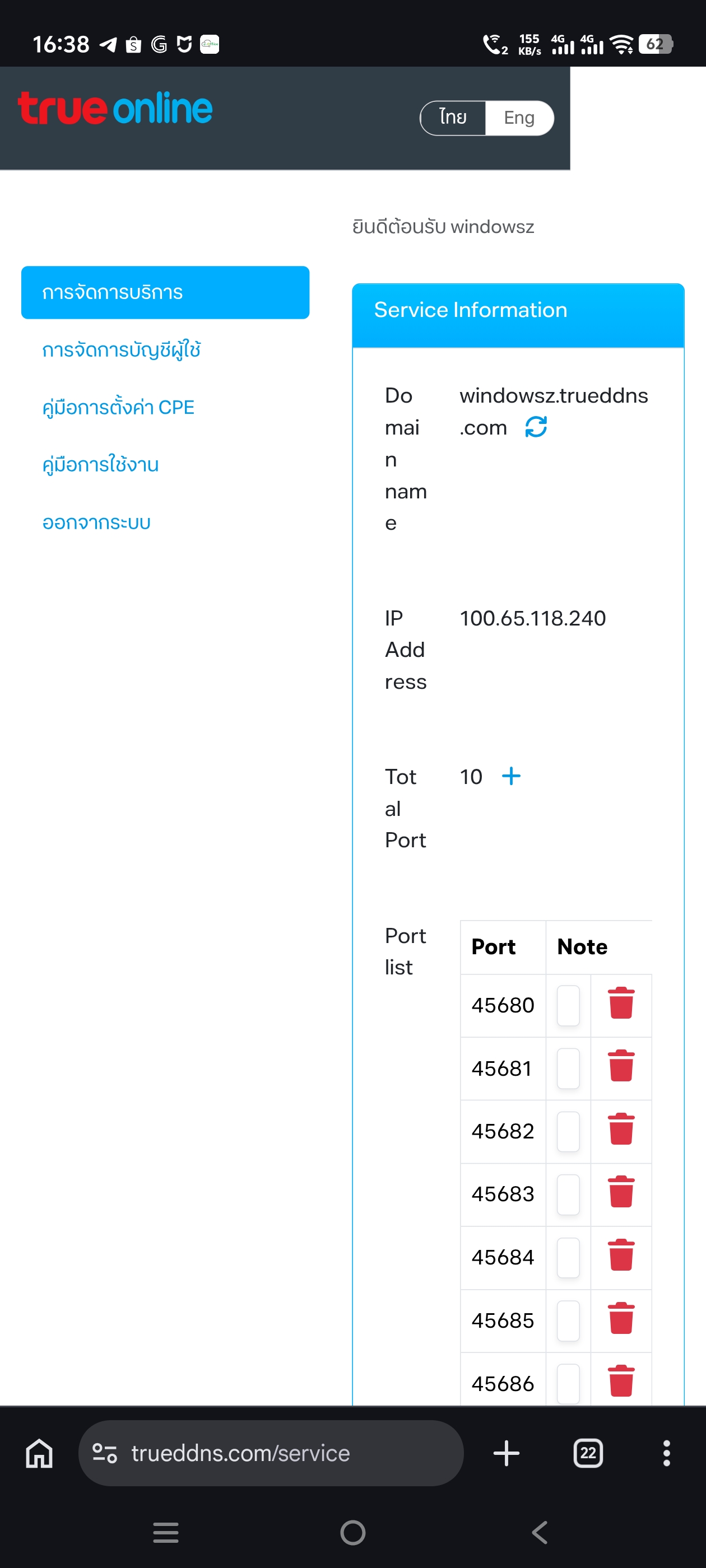Delete port 45682 with trash icon
This screenshot has height=1568, width=706.
point(621,1129)
